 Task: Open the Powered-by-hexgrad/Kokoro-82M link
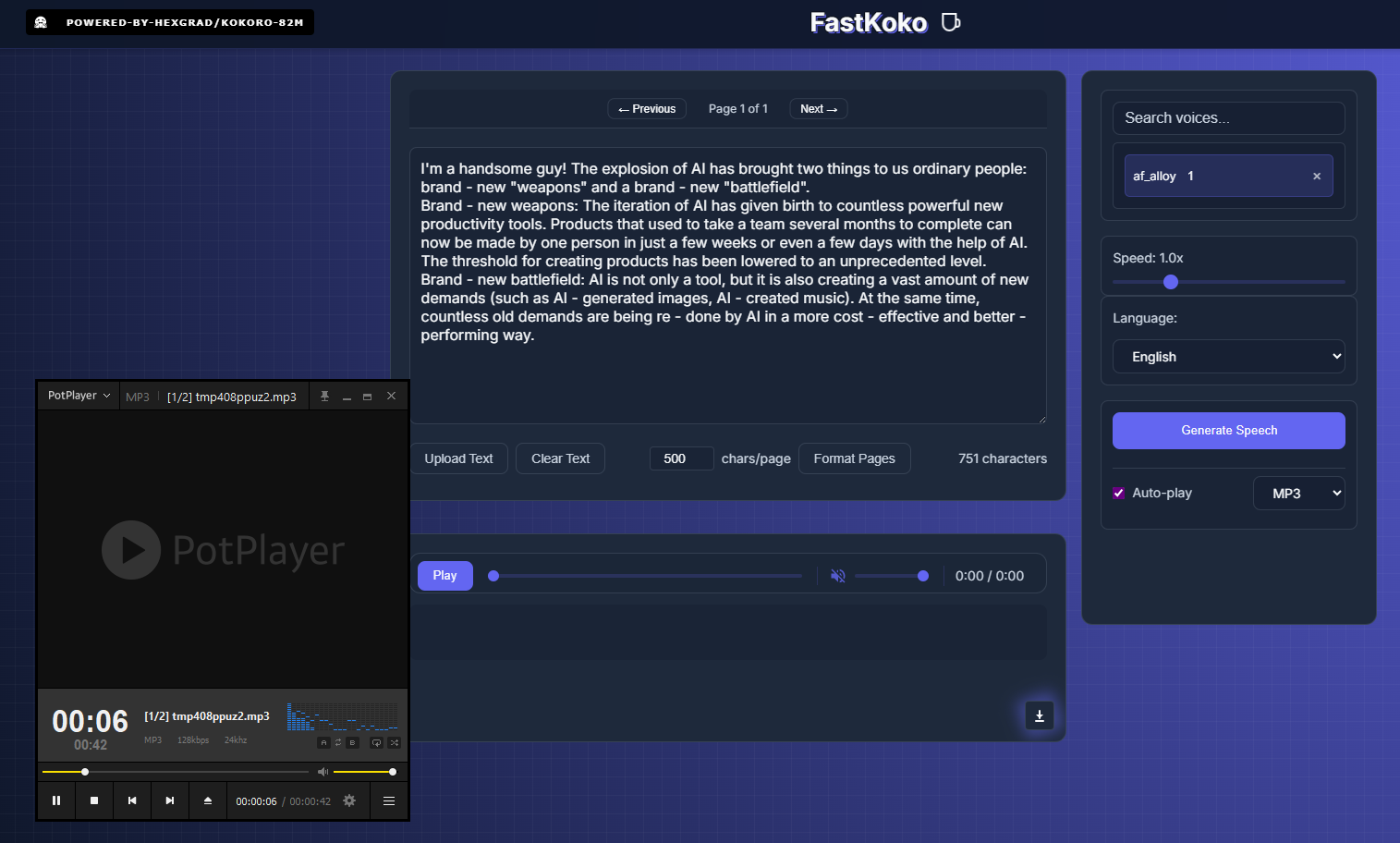point(170,22)
